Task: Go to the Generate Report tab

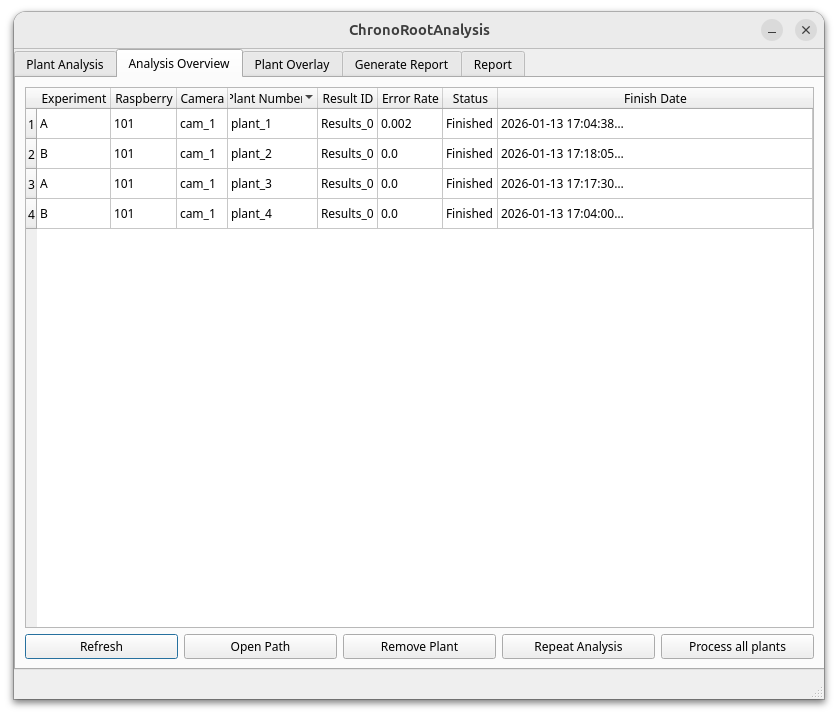Action: pos(401,64)
